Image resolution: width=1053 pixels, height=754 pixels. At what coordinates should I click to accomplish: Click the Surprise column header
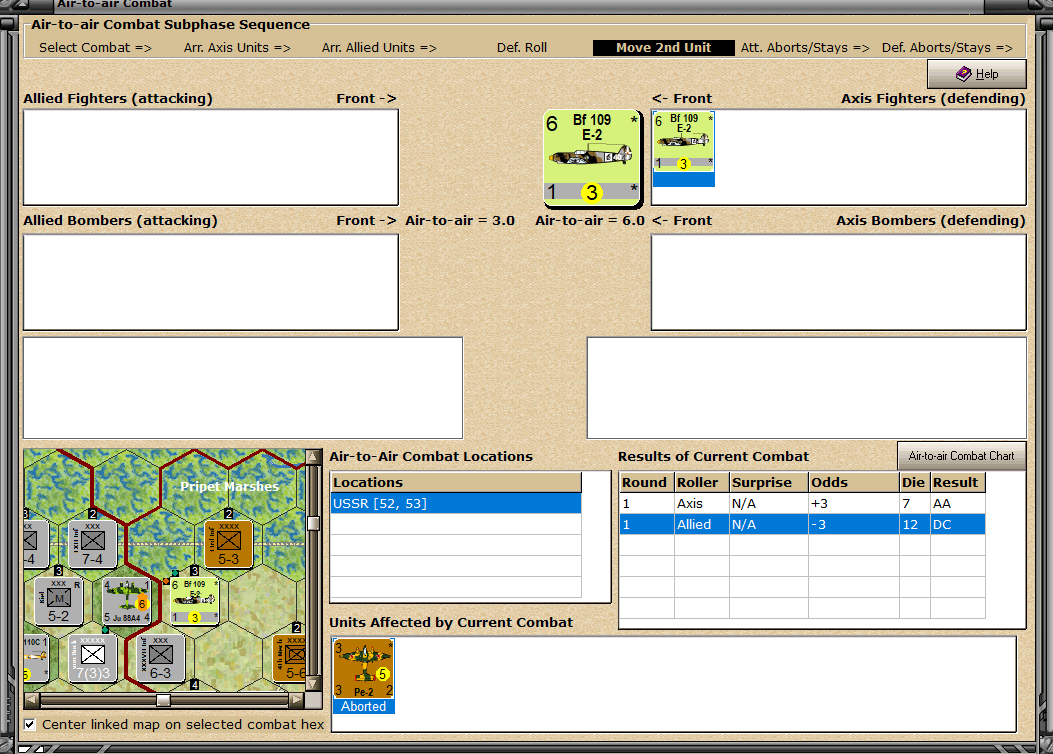point(769,482)
